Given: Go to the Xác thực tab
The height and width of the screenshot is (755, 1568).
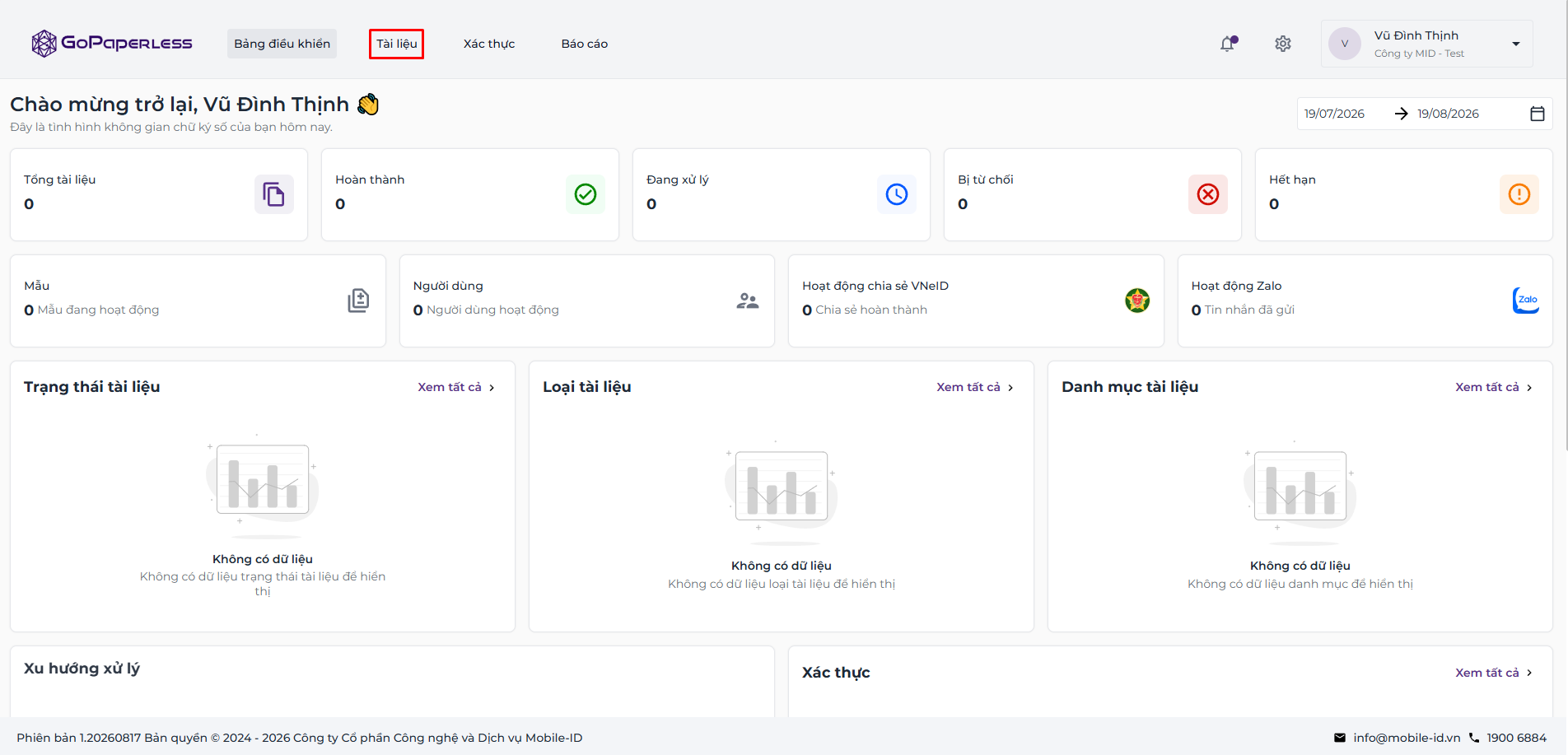Looking at the screenshot, I should coord(489,44).
